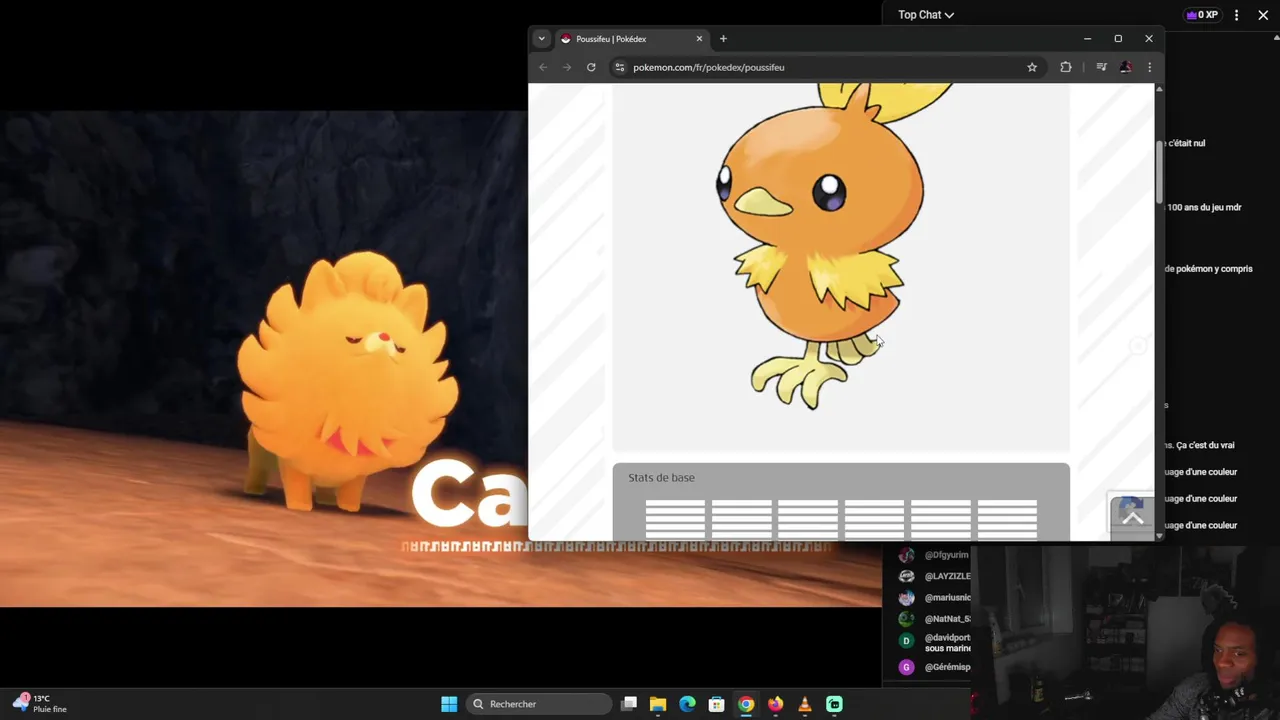Close the live chat panel
The height and width of the screenshot is (720, 1280).
point(1263,15)
